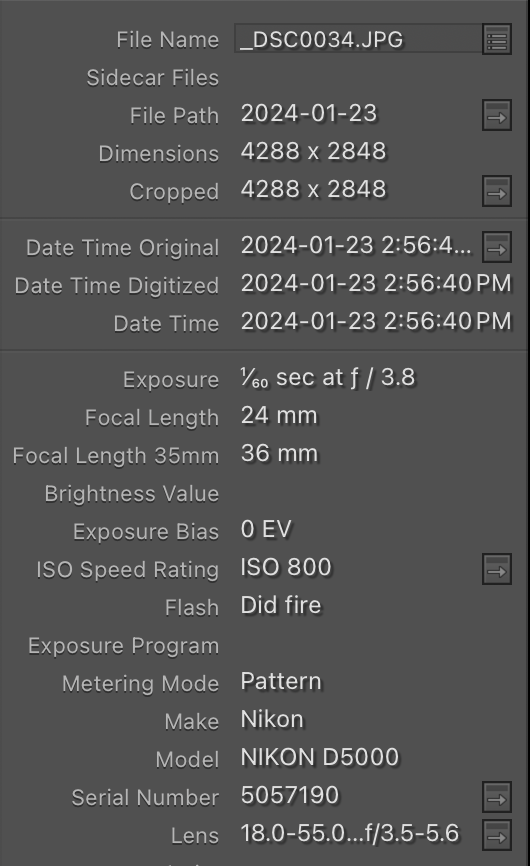
Task: Click the Flash Did fire value
Action: click(x=280, y=605)
